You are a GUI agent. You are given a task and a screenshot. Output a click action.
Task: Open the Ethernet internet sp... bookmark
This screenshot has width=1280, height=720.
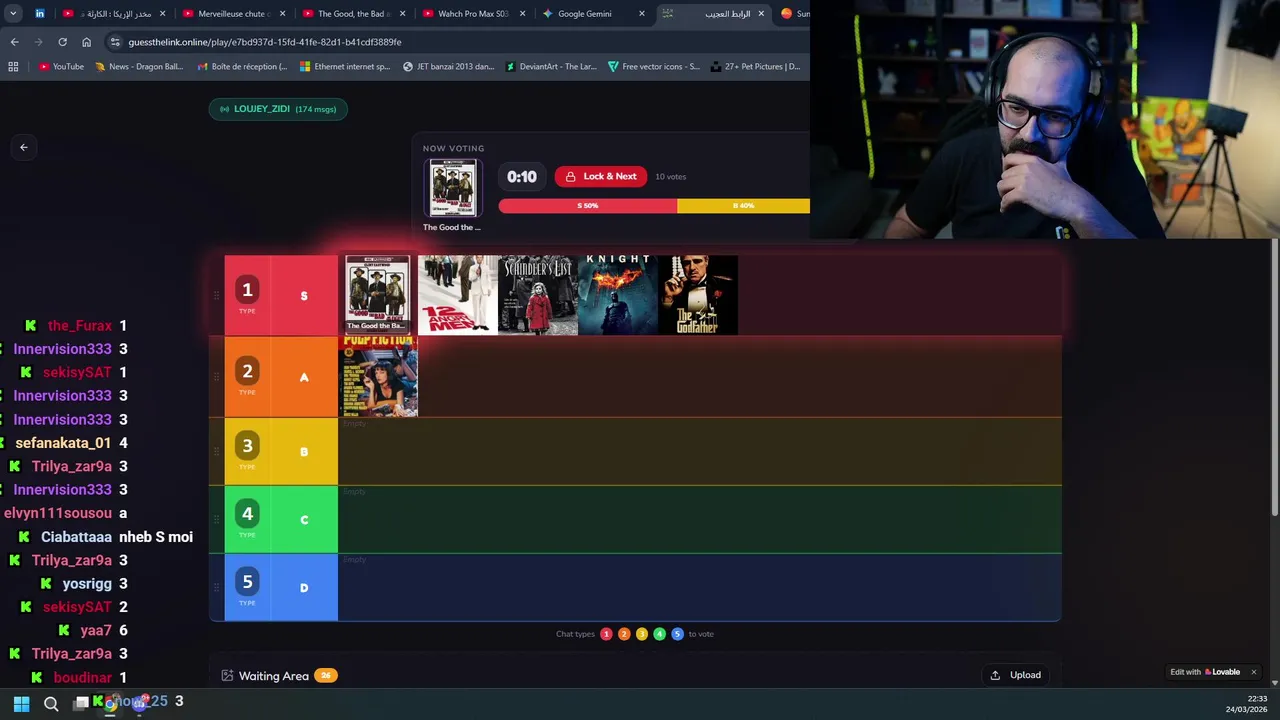click(345, 67)
